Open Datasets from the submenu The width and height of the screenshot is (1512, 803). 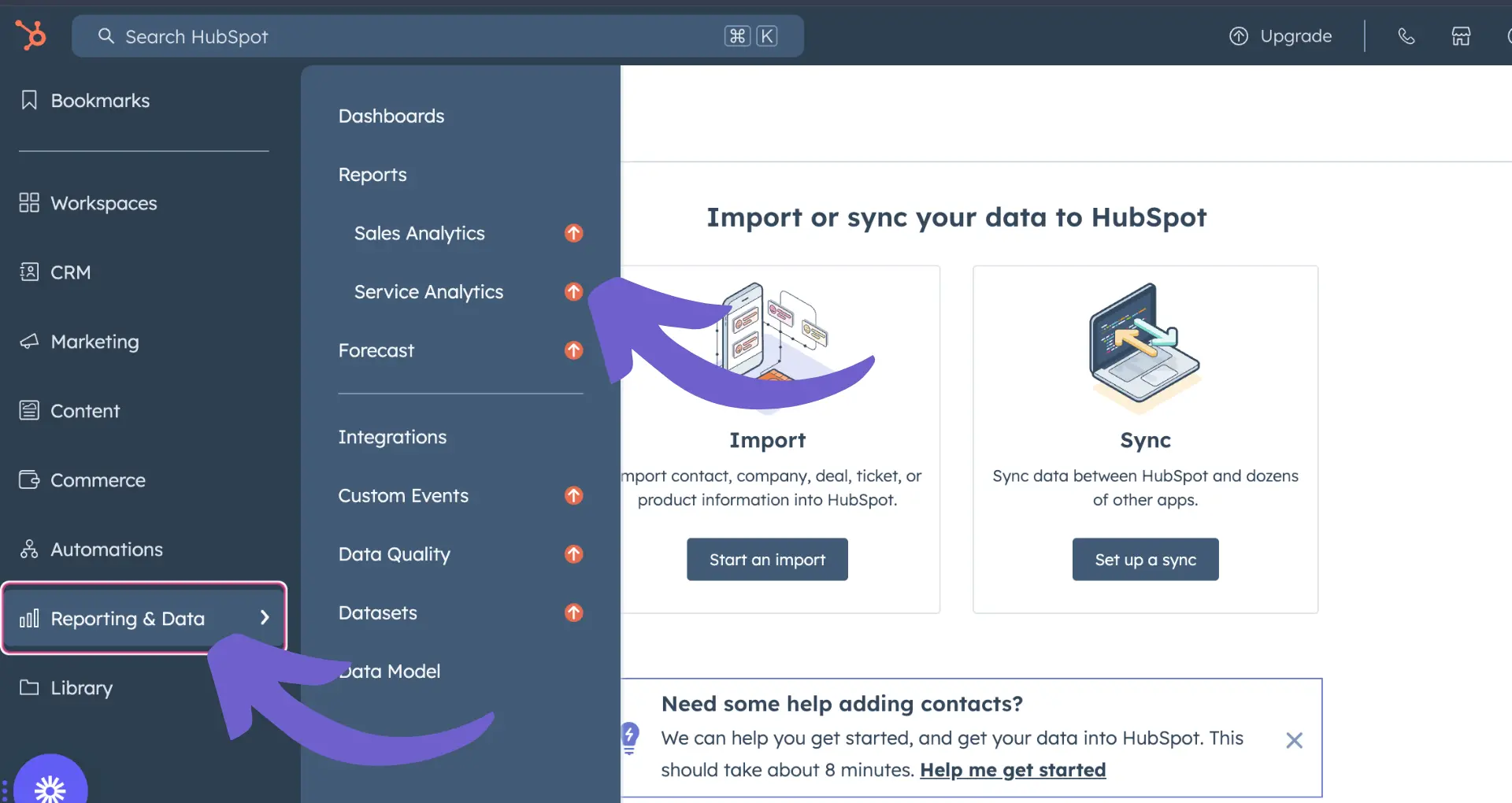[x=378, y=612]
